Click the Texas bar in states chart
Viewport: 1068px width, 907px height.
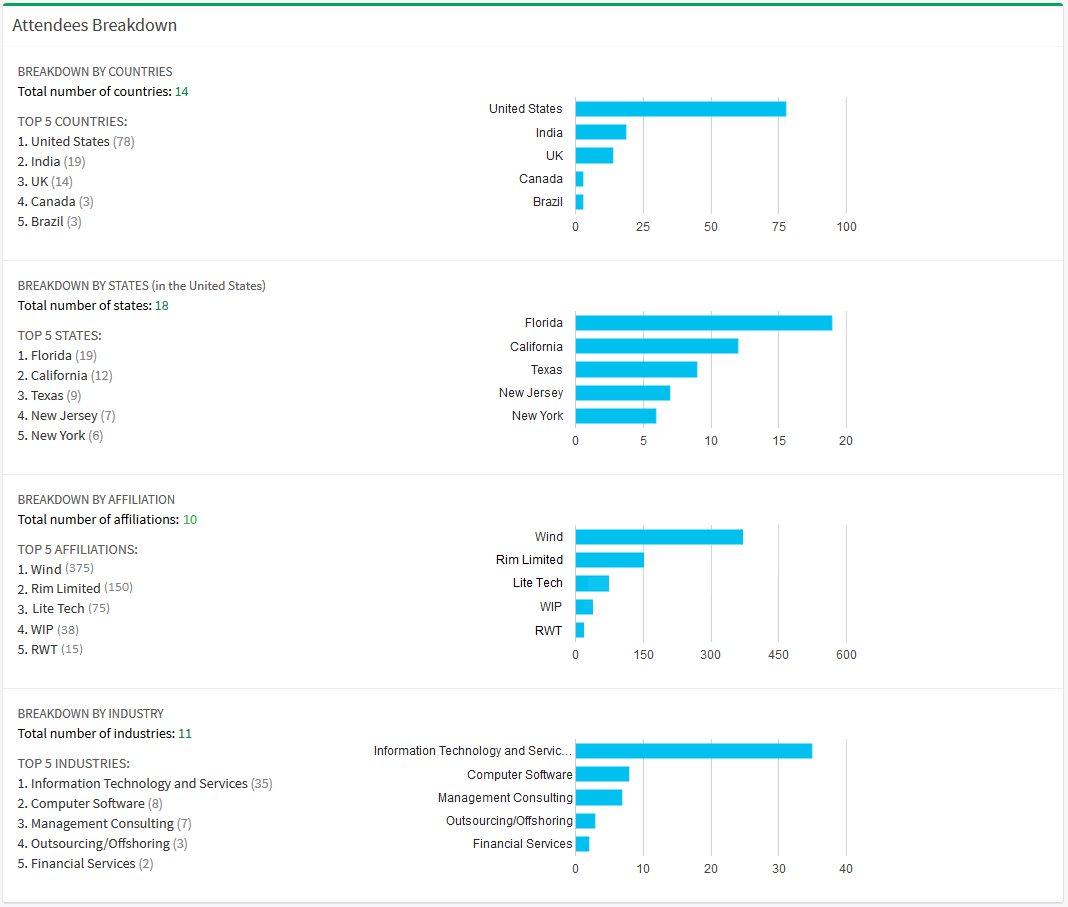click(x=636, y=370)
